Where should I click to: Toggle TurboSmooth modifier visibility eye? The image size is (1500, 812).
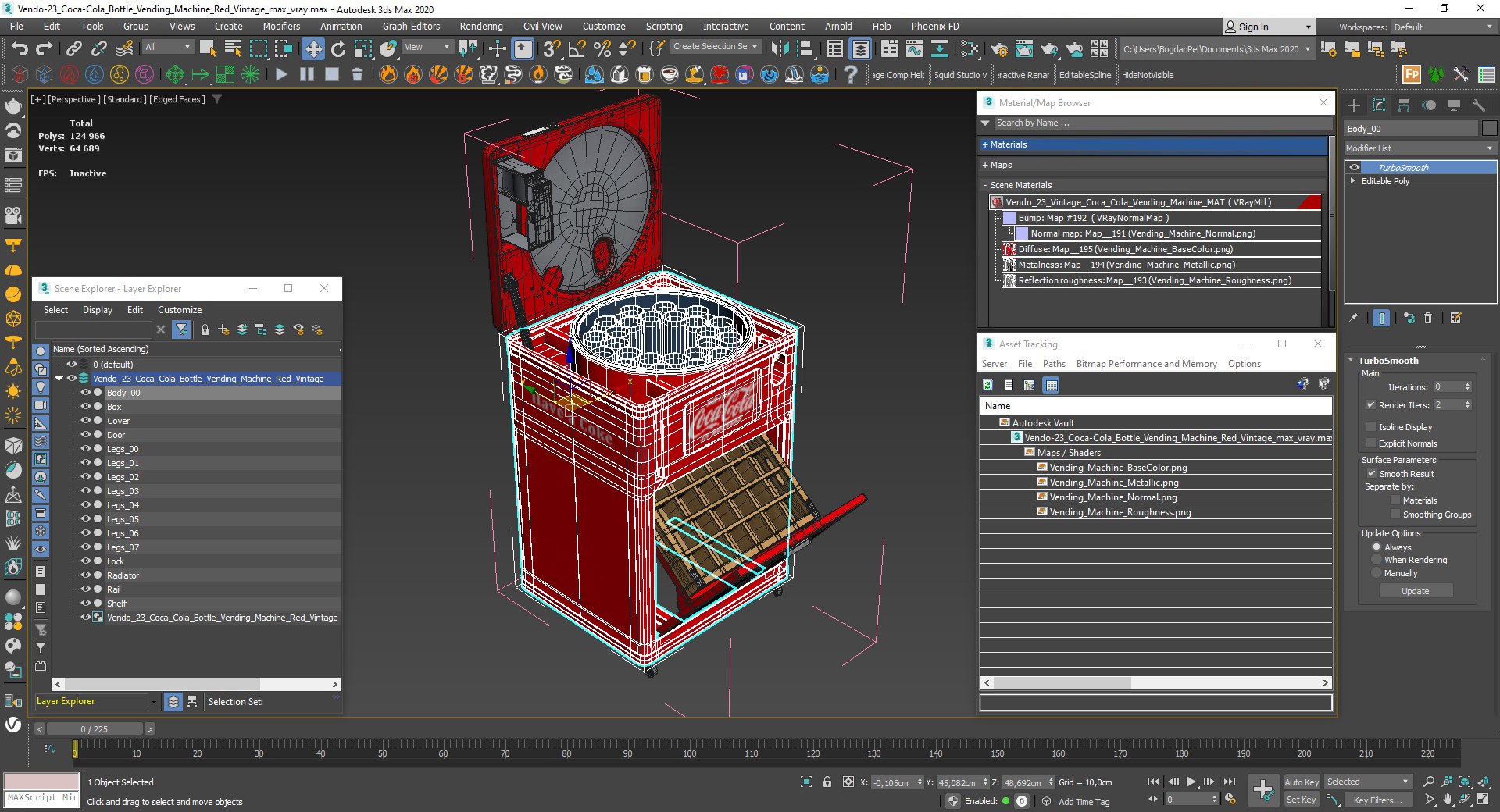click(1355, 167)
